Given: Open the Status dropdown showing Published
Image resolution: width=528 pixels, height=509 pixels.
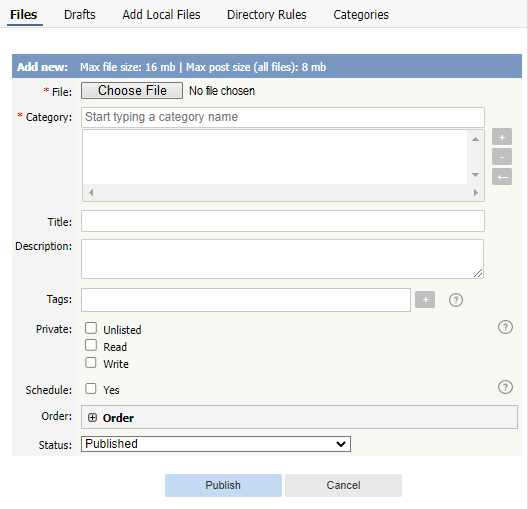Looking at the screenshot, I should point(216,444).
